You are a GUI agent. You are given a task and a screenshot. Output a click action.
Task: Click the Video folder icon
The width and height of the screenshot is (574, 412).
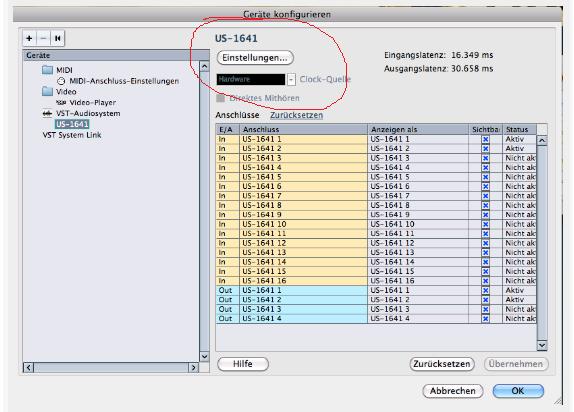(48, 91)
